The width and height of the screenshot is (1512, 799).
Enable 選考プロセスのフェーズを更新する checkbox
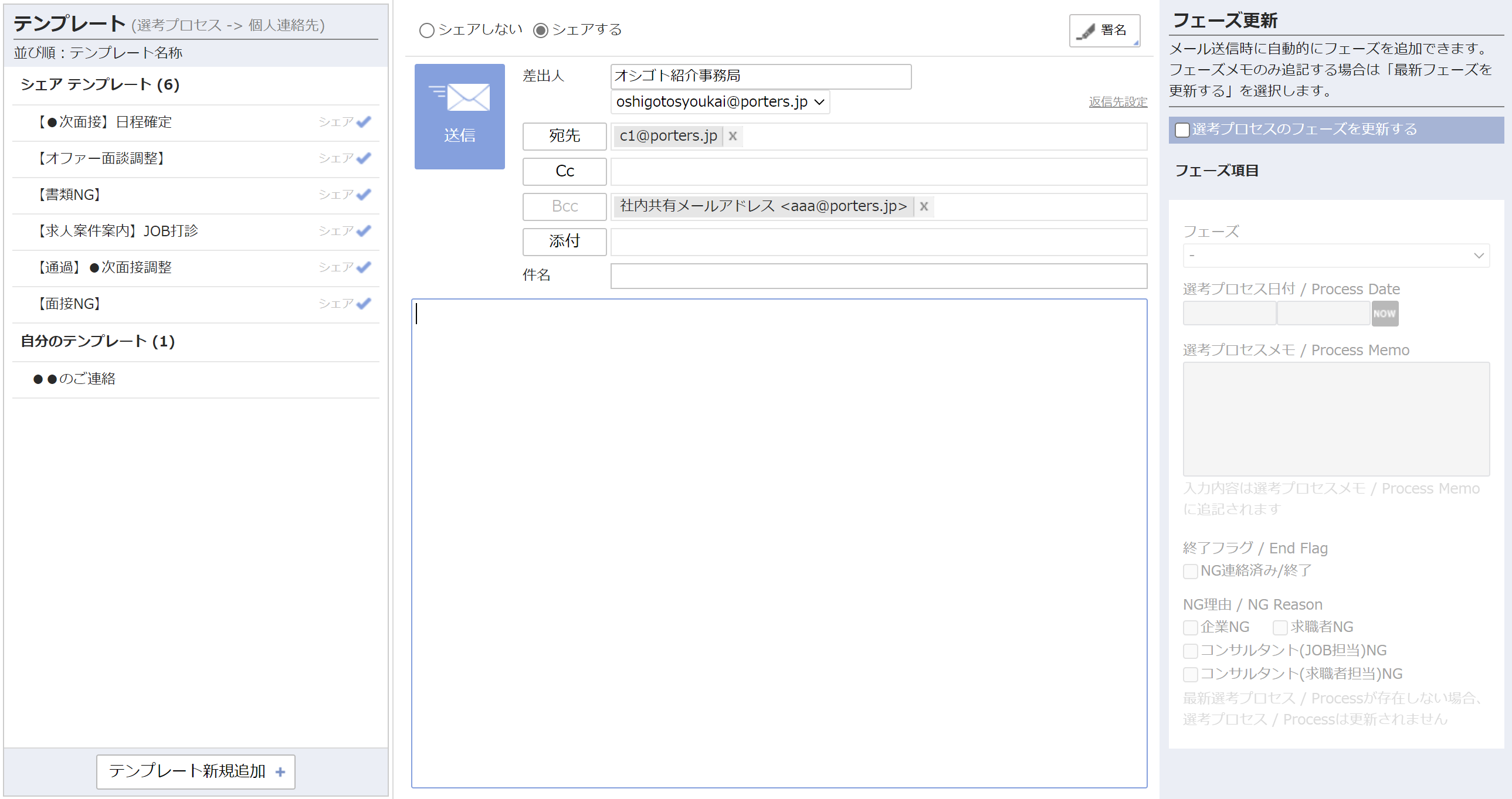point(1182,130)
